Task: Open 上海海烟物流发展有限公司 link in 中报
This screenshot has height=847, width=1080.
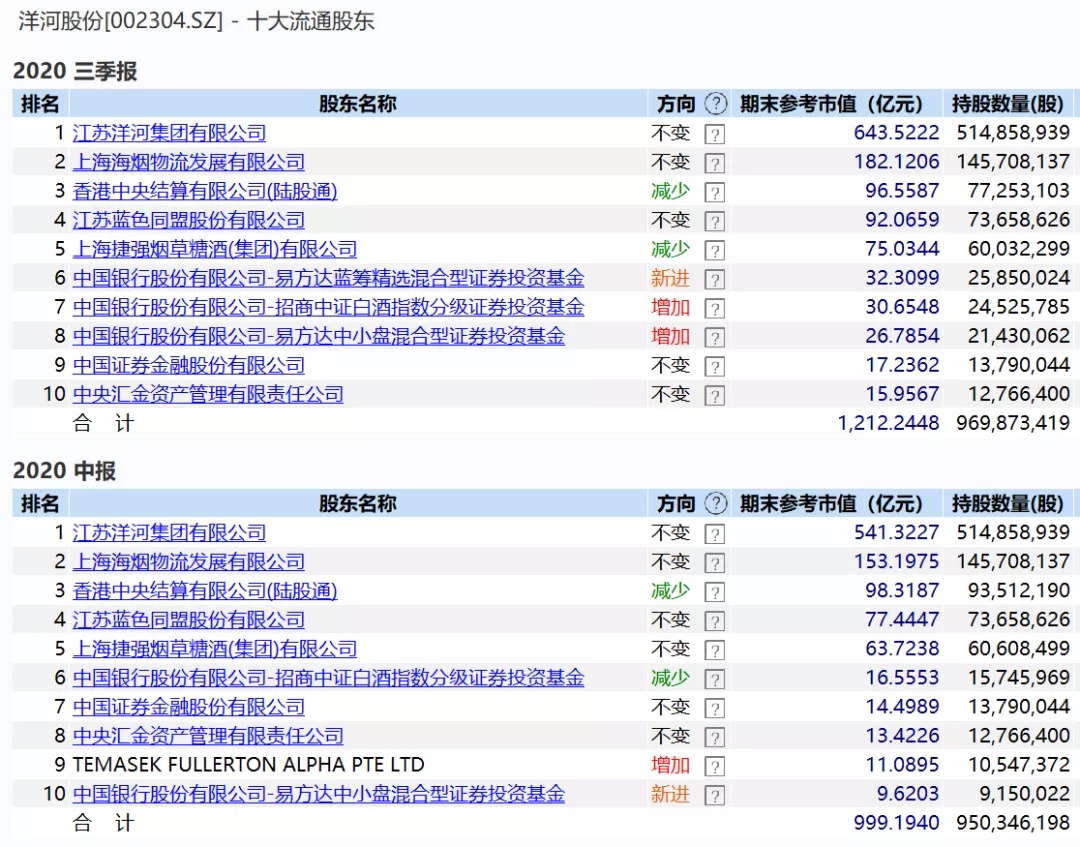Action: [x=189, y=561]
